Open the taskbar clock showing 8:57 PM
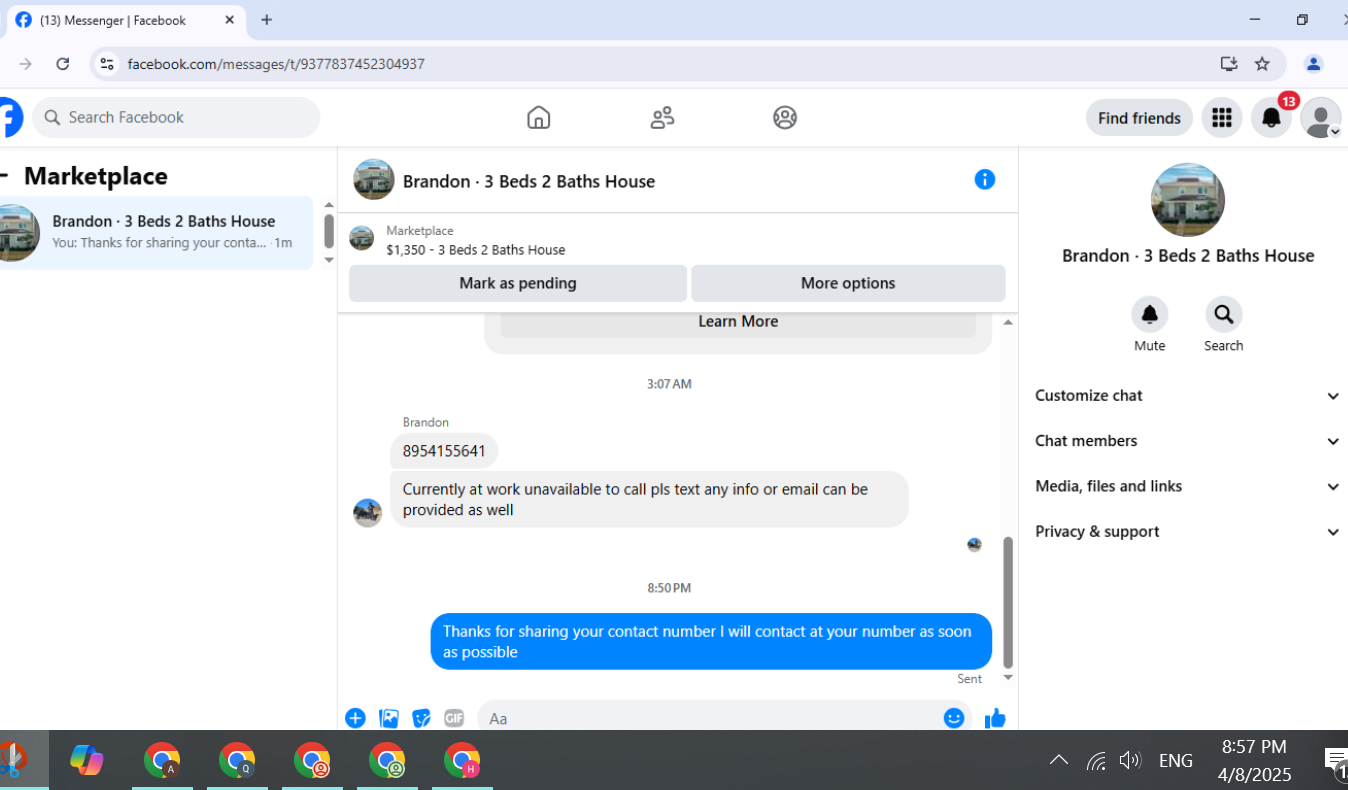 (x=1254, y=761)
